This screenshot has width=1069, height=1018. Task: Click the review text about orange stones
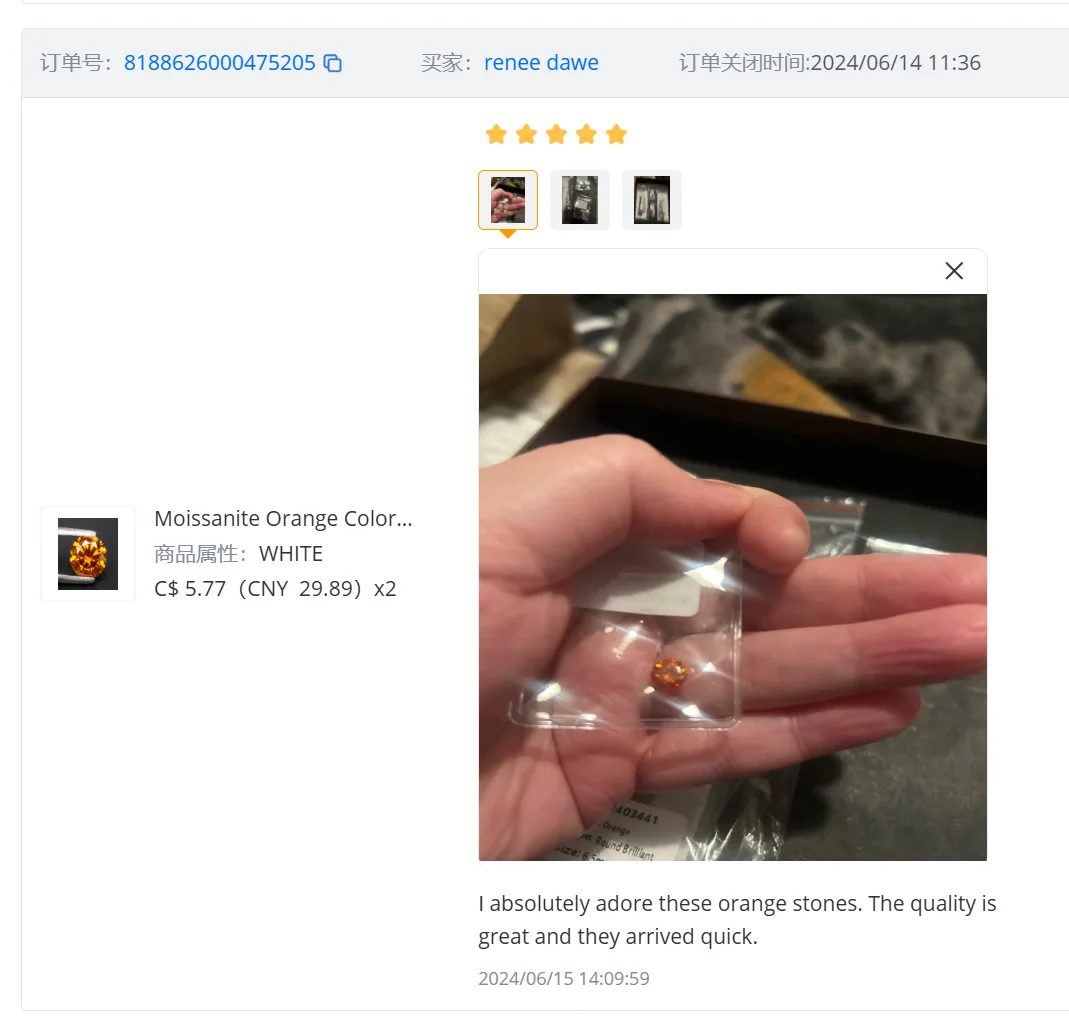[737, 920]
